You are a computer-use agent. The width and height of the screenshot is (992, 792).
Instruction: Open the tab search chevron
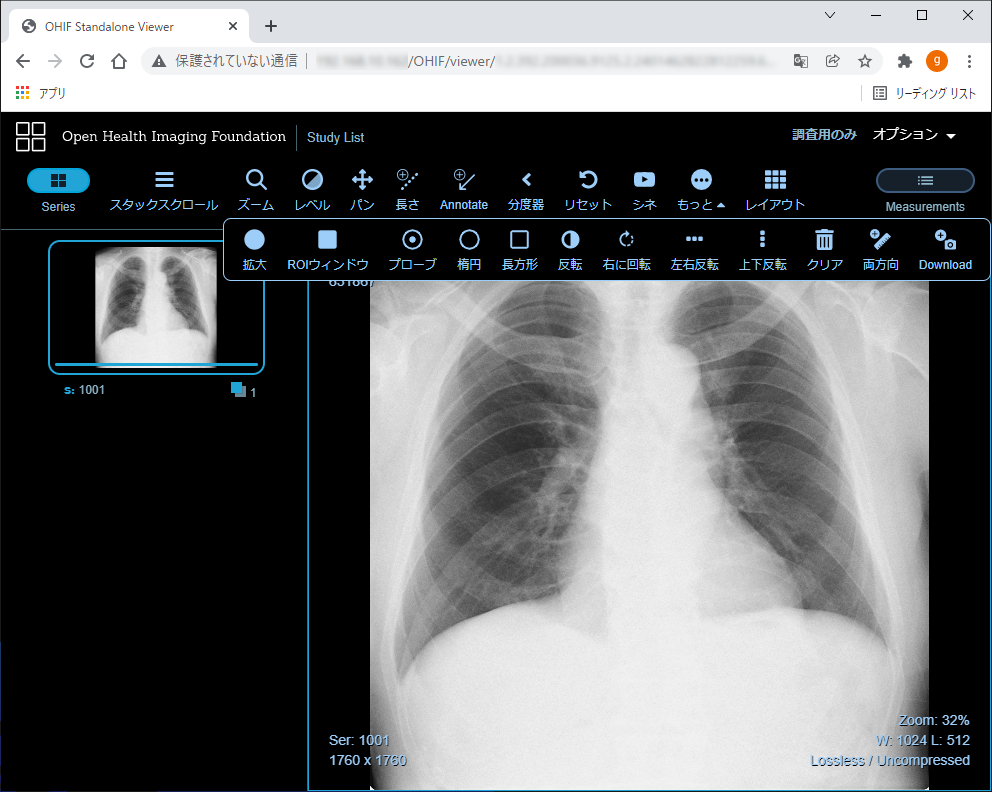(x=830, y=15)
